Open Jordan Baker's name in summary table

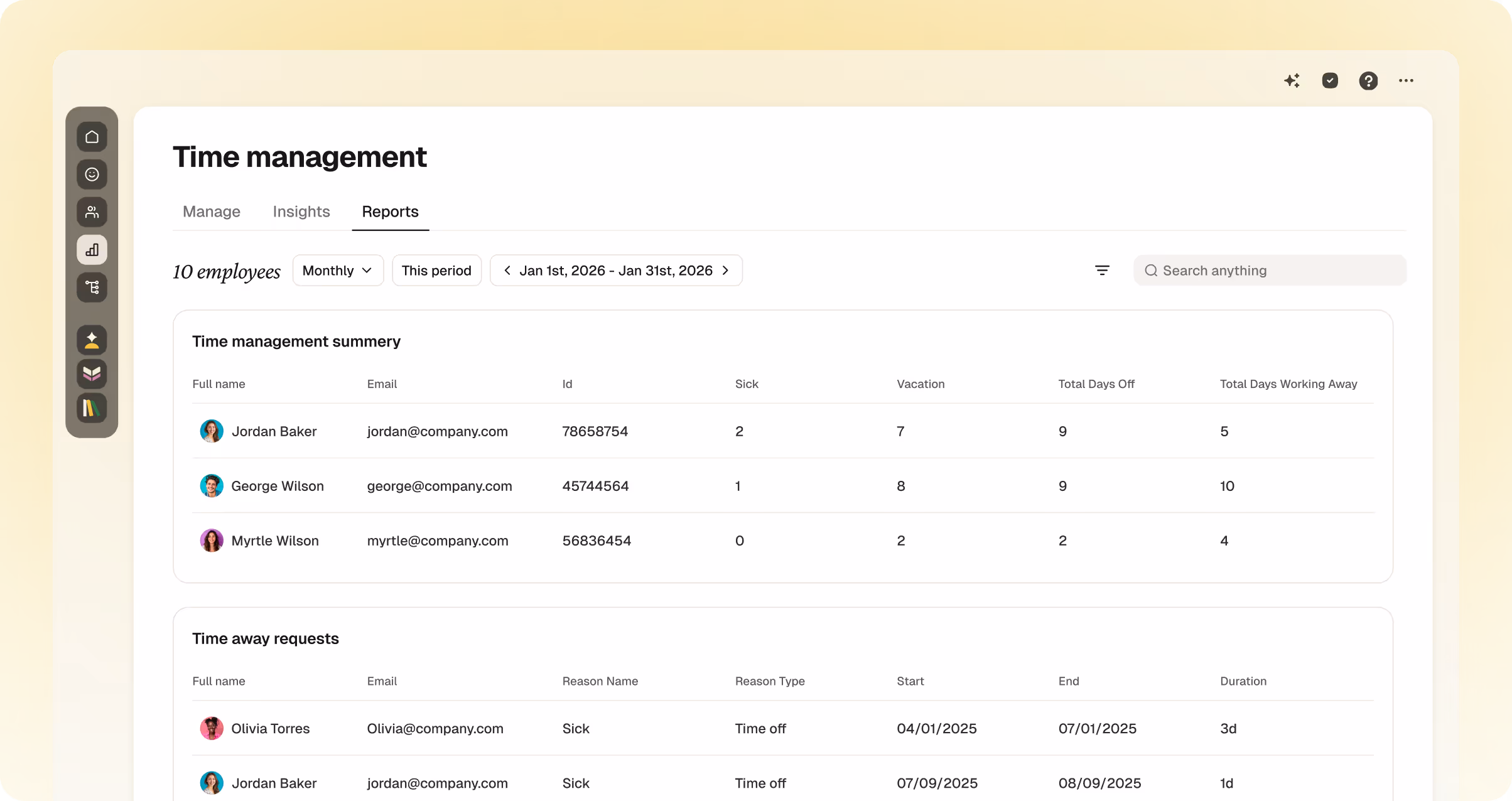tap(274, 431)
